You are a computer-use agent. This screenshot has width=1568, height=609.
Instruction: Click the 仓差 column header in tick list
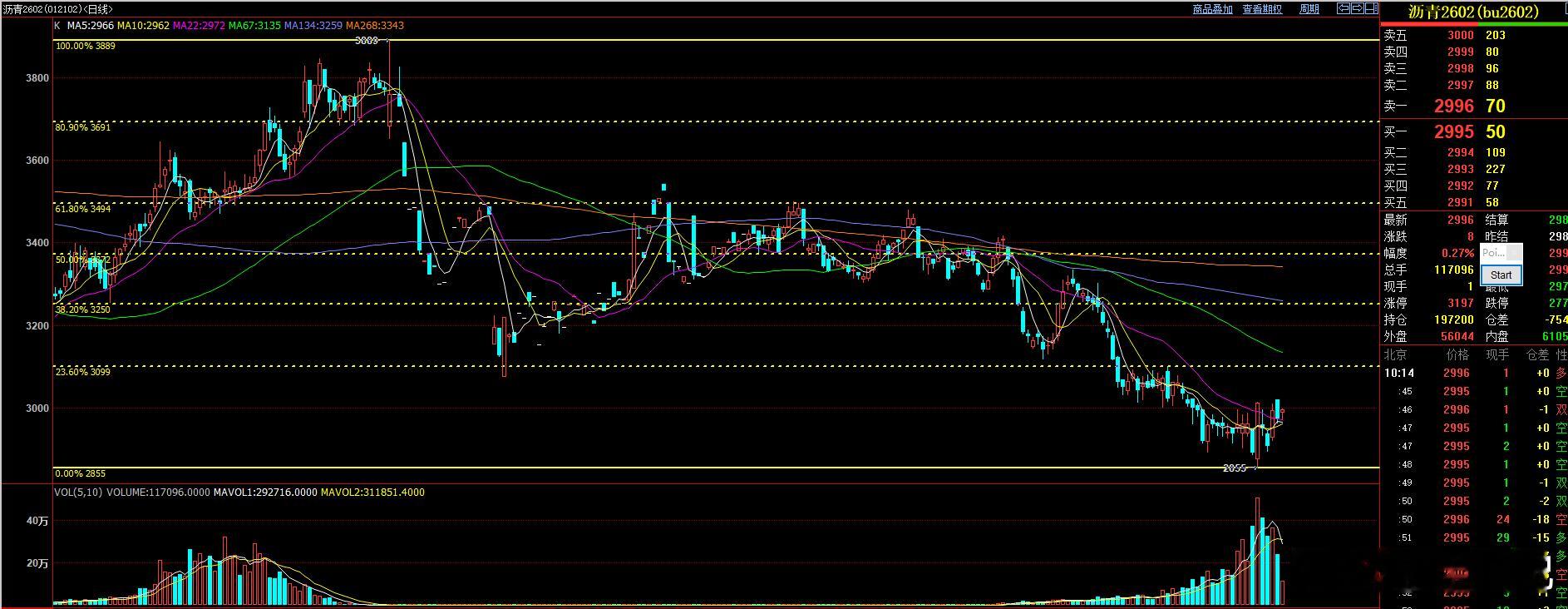pos(1537,354)
